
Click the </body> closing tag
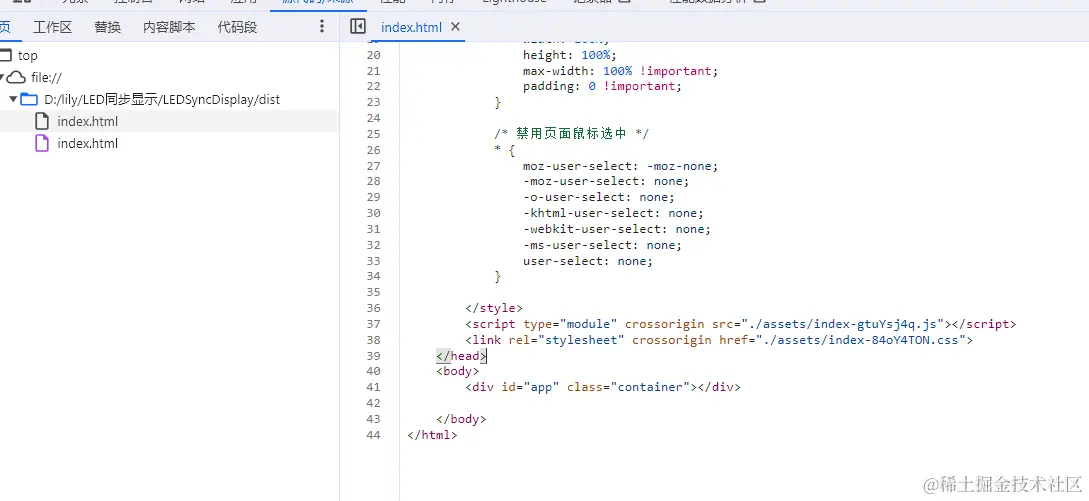(x=461, y=419)
